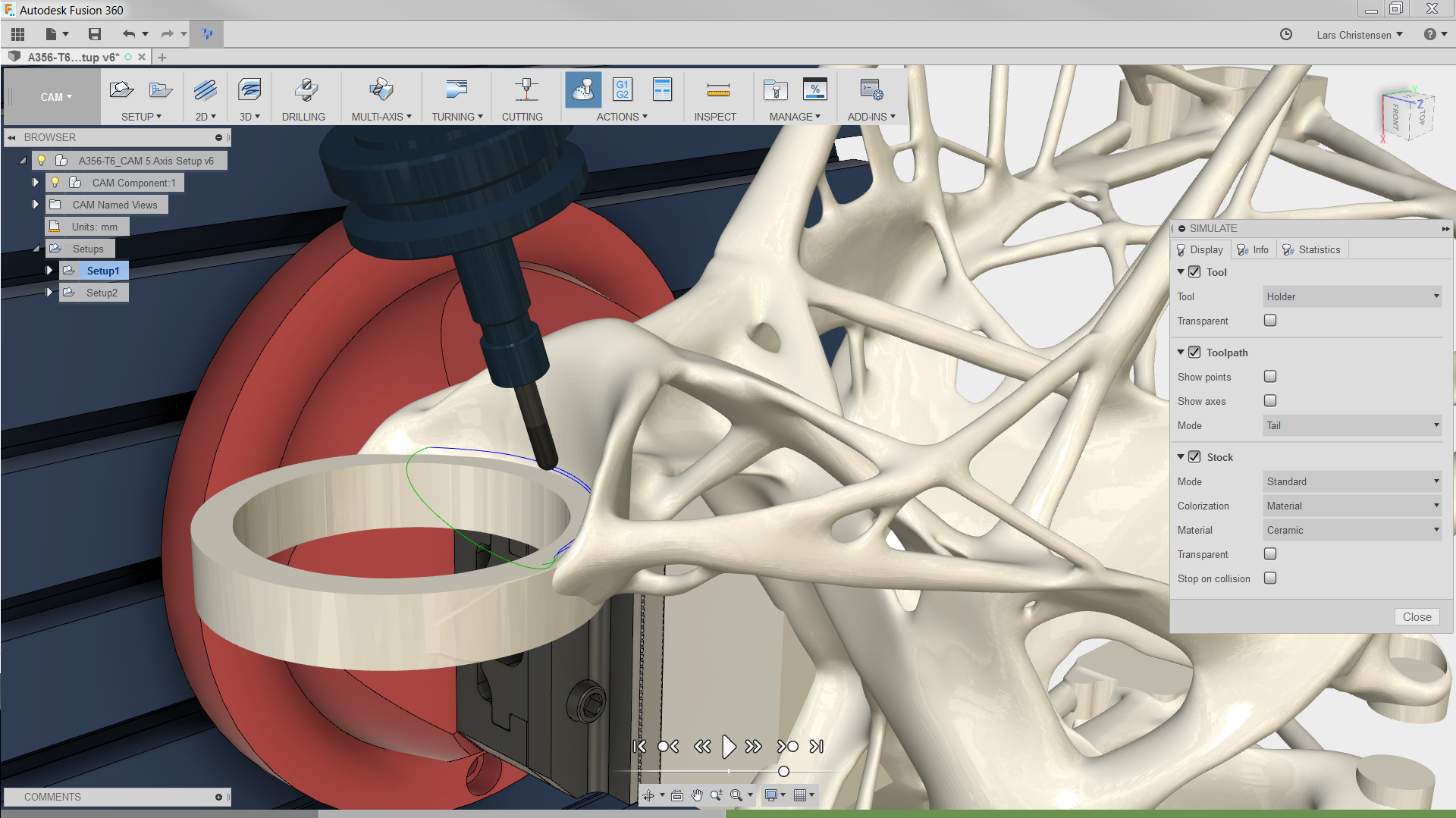Select the Measure tool under Inspect
The height and width of the screenshot is (818, 1456).
point(717,89)
